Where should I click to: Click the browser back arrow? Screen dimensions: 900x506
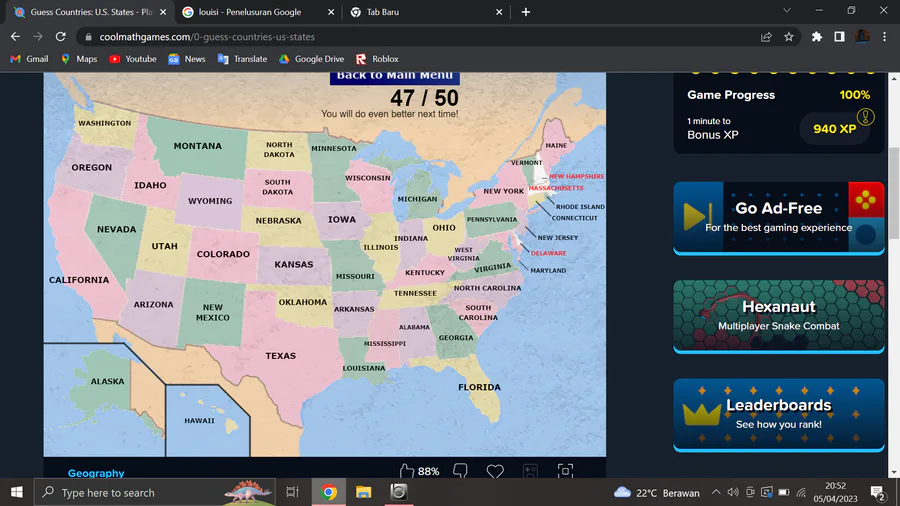(x=15, y=37)
